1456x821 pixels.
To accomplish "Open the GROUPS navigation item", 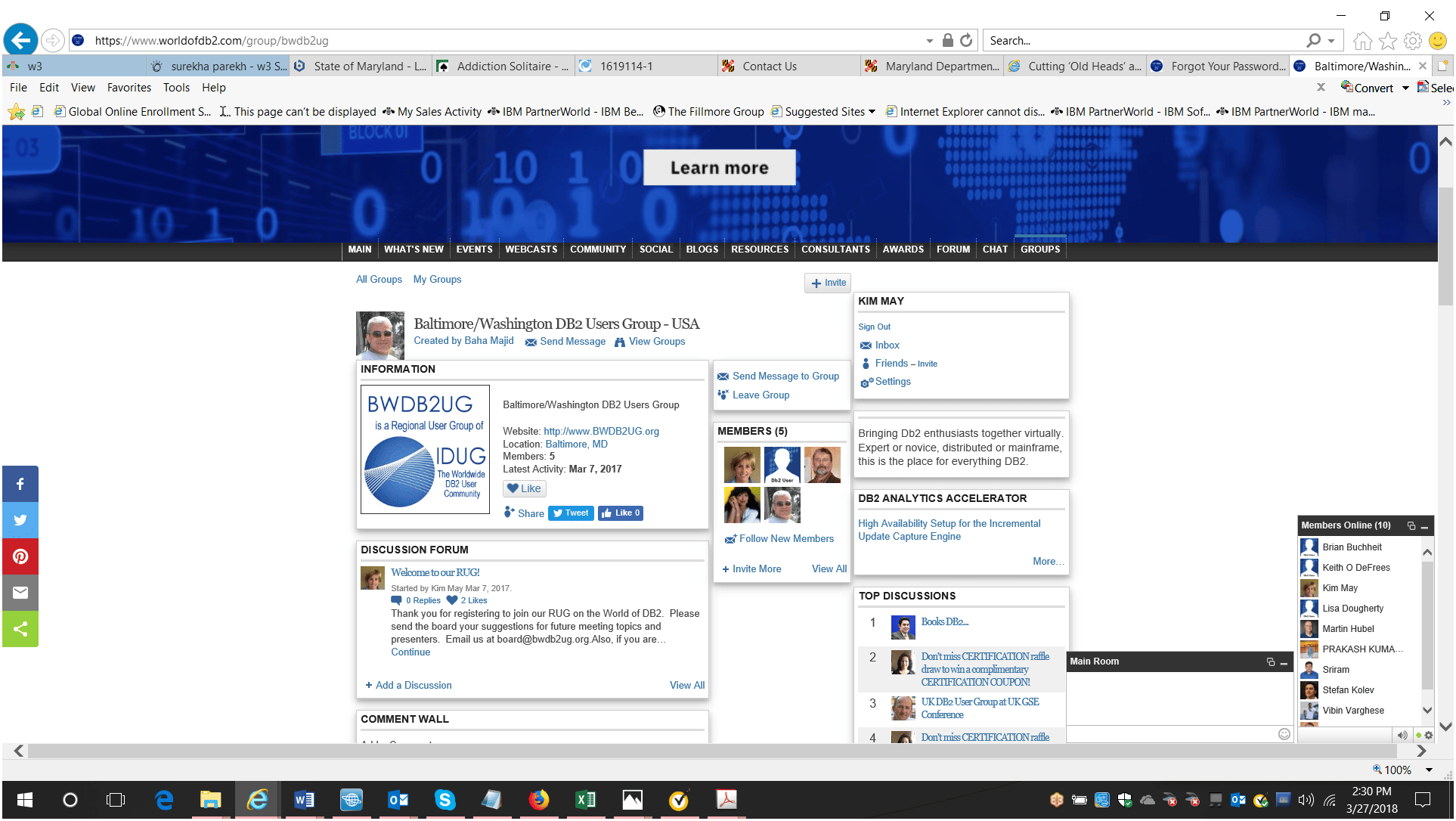I will coord(1040,249).
